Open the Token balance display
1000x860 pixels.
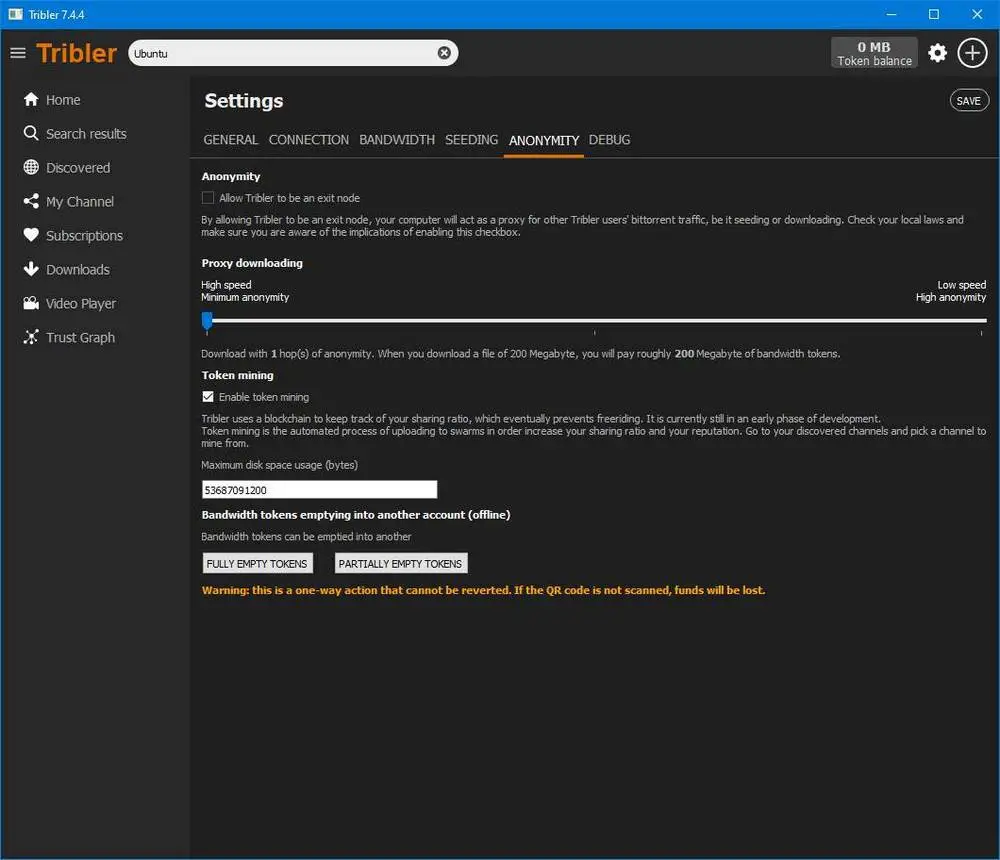[874, 53]
